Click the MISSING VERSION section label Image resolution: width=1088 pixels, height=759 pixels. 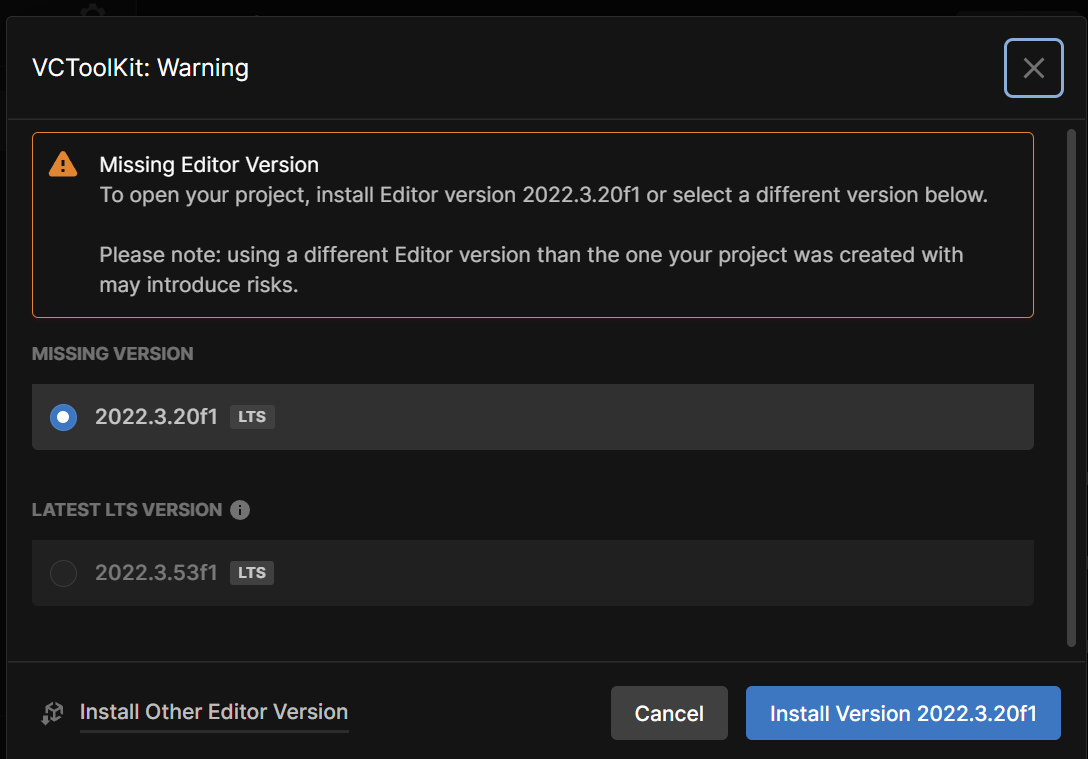click(x=112, y=354)
